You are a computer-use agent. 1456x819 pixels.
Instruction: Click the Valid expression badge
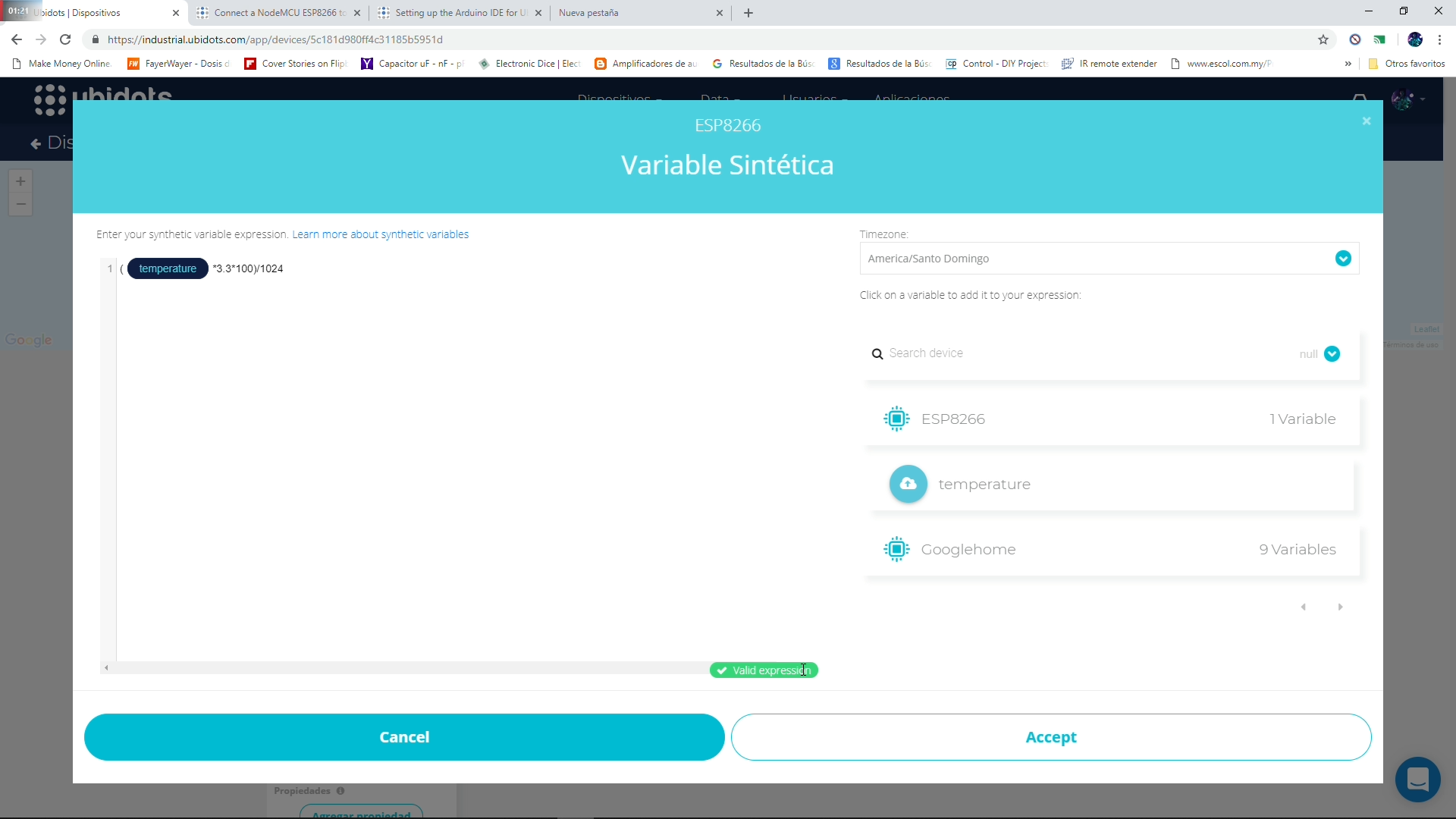coord(764,670)
